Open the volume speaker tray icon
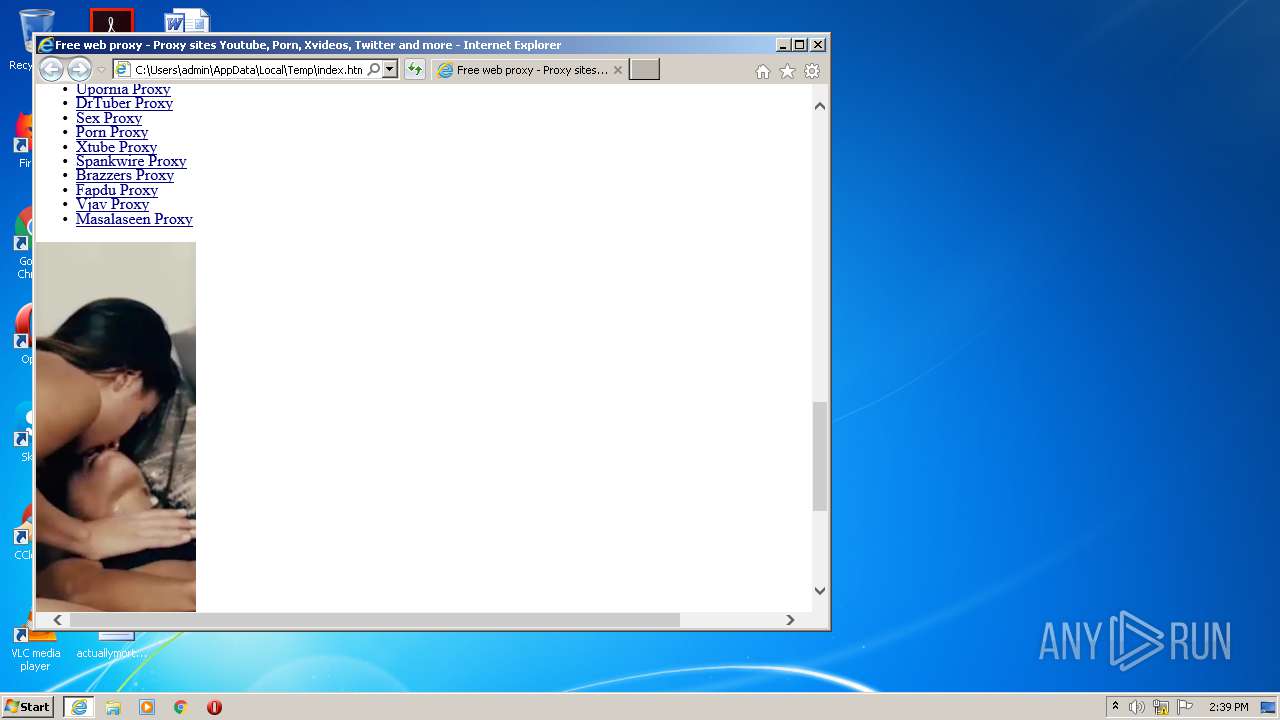This screenshot has height=720, width=1280. pos(1137,707)
